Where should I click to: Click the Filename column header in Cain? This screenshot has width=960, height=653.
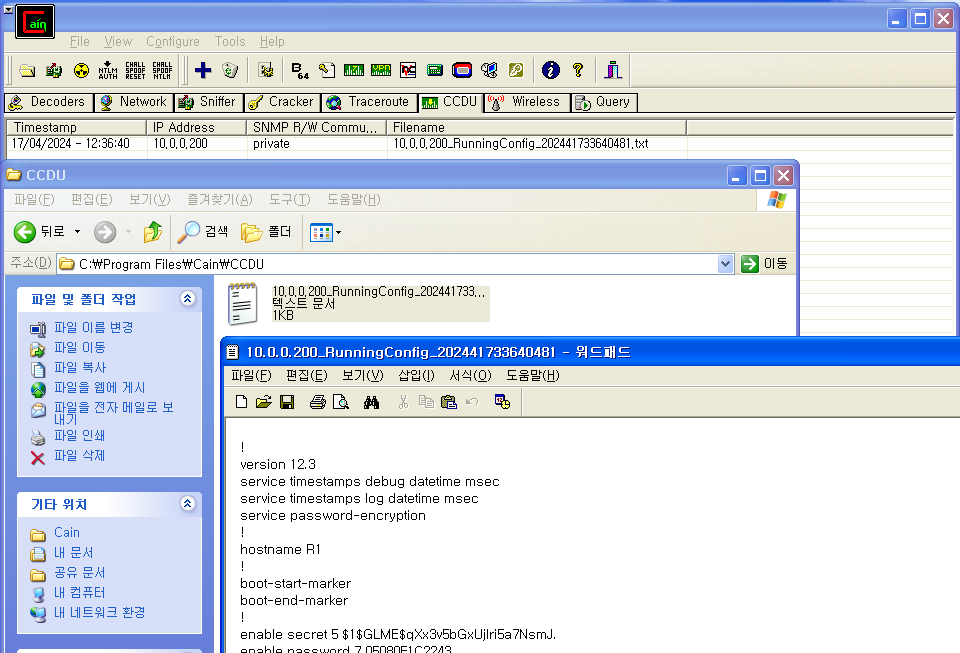(x=536, y=127)
